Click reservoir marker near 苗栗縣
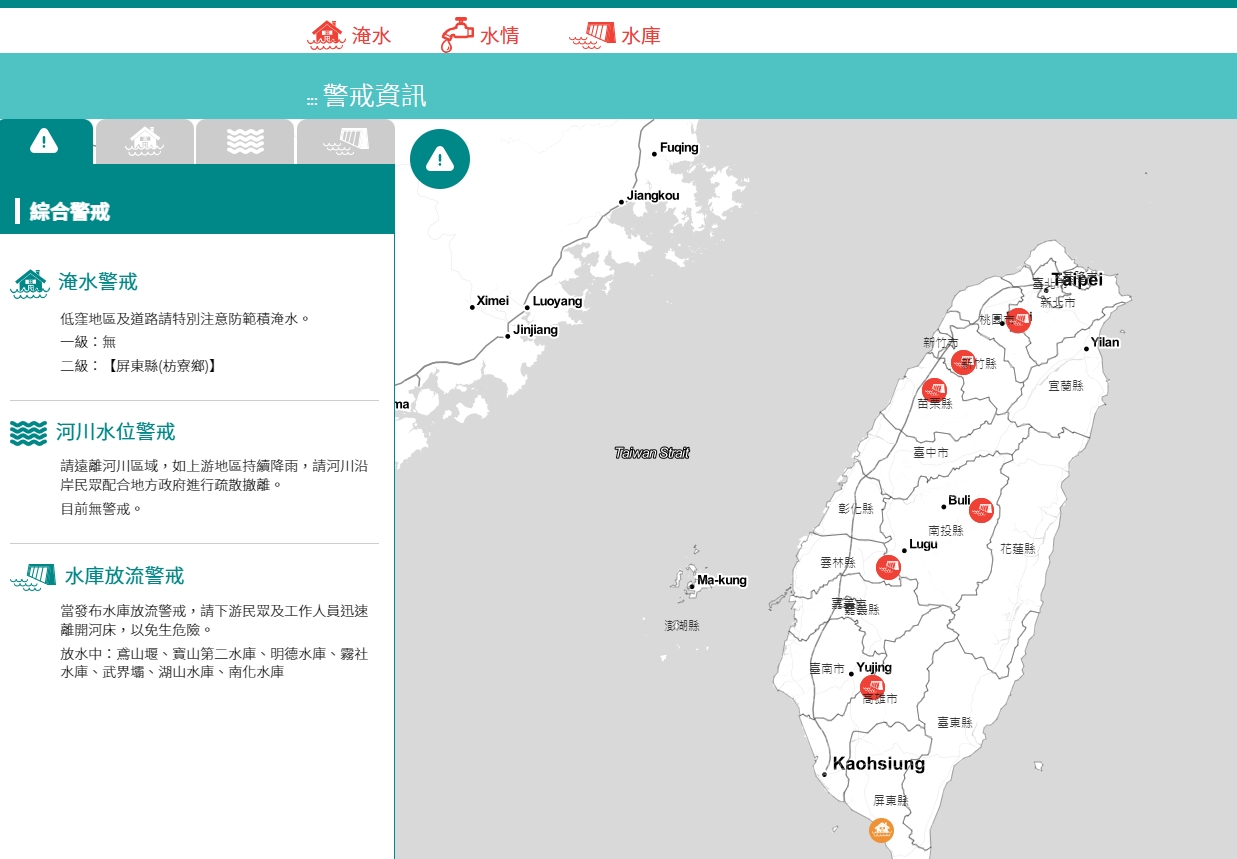 935,390
